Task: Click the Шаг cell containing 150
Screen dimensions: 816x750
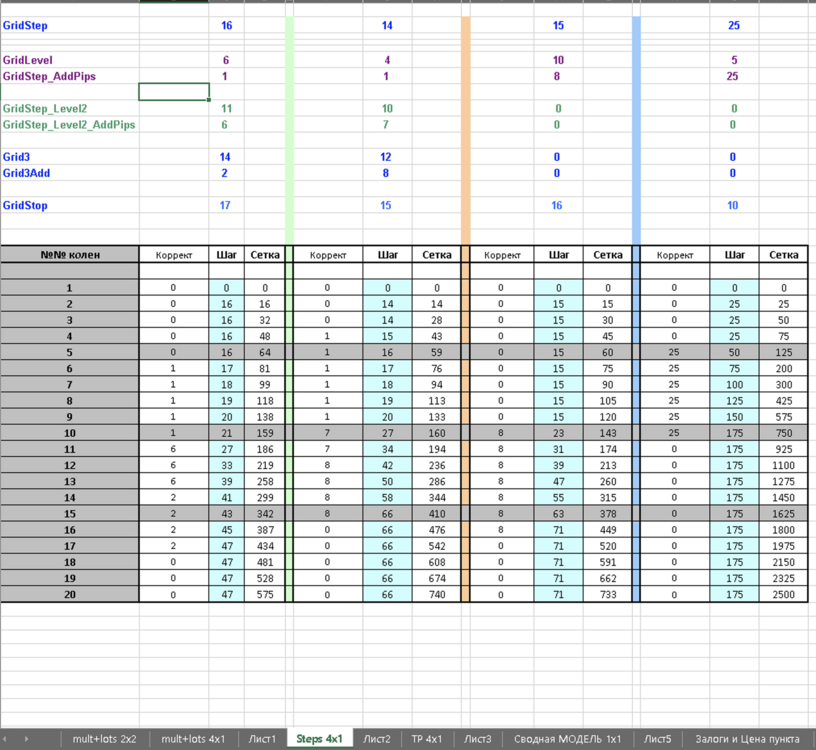Action: tap(734, 417)
